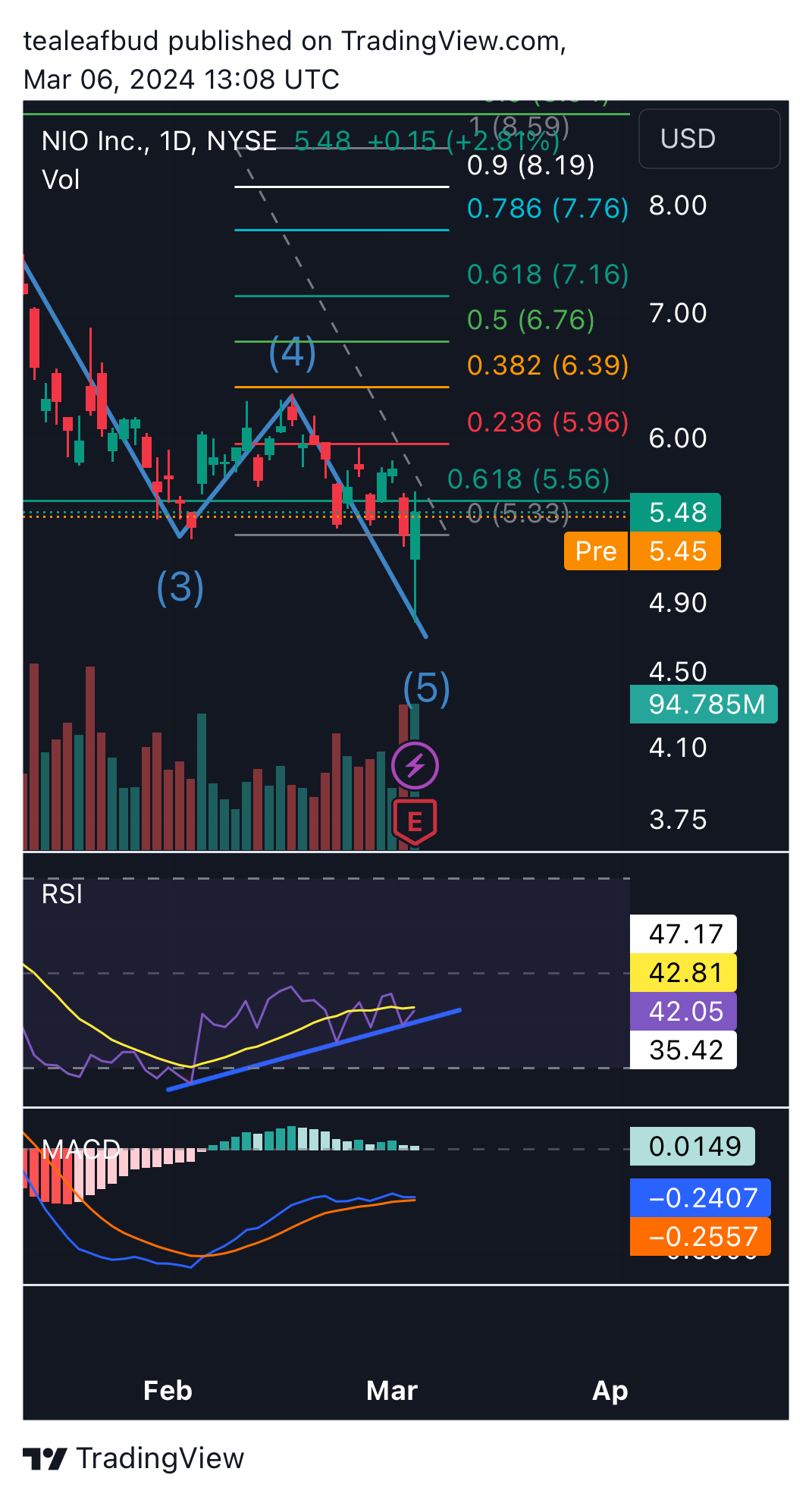Viewport: 812px width, 1500px height.
Task: Click the purple RSI value 42.05
Action: 683,1012
